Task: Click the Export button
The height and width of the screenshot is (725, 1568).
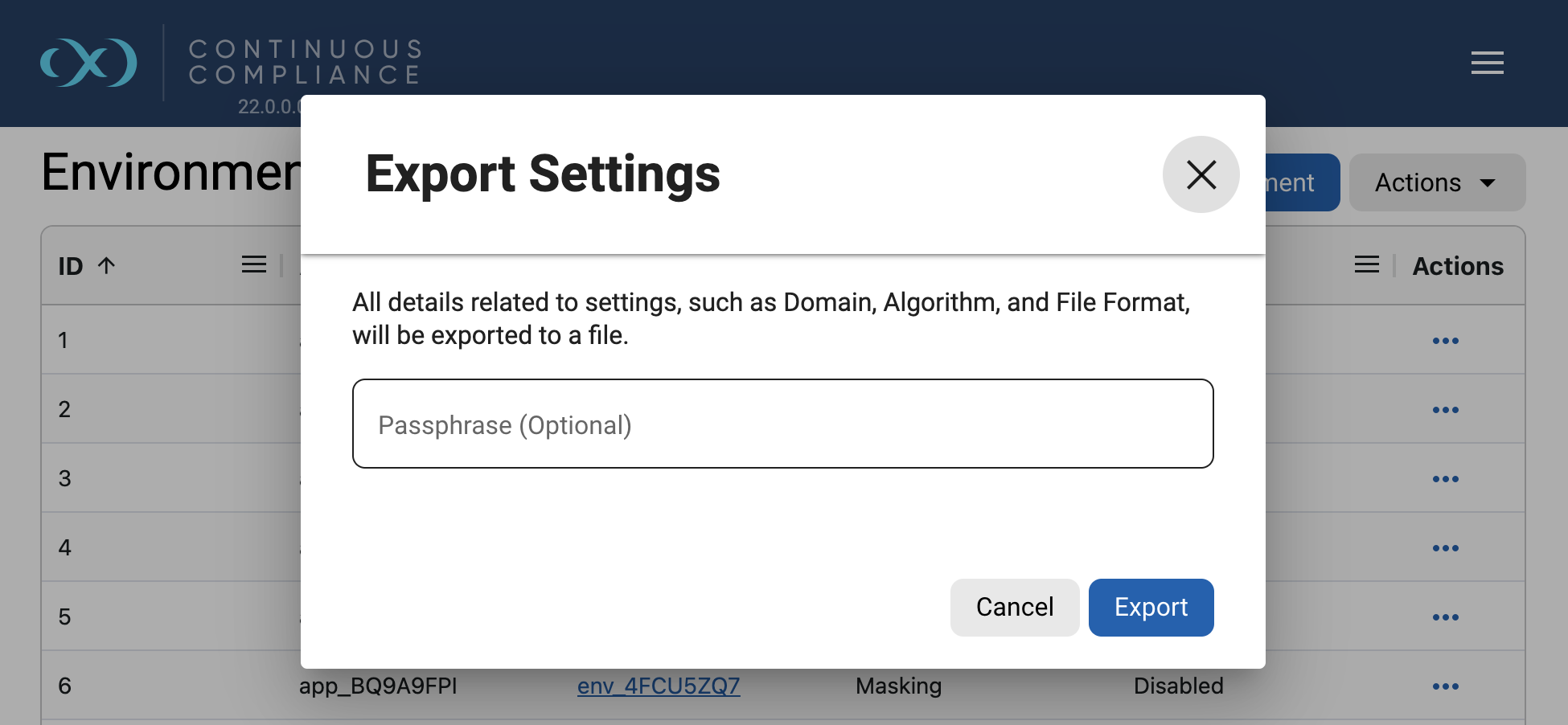Action: (1151, 607)
